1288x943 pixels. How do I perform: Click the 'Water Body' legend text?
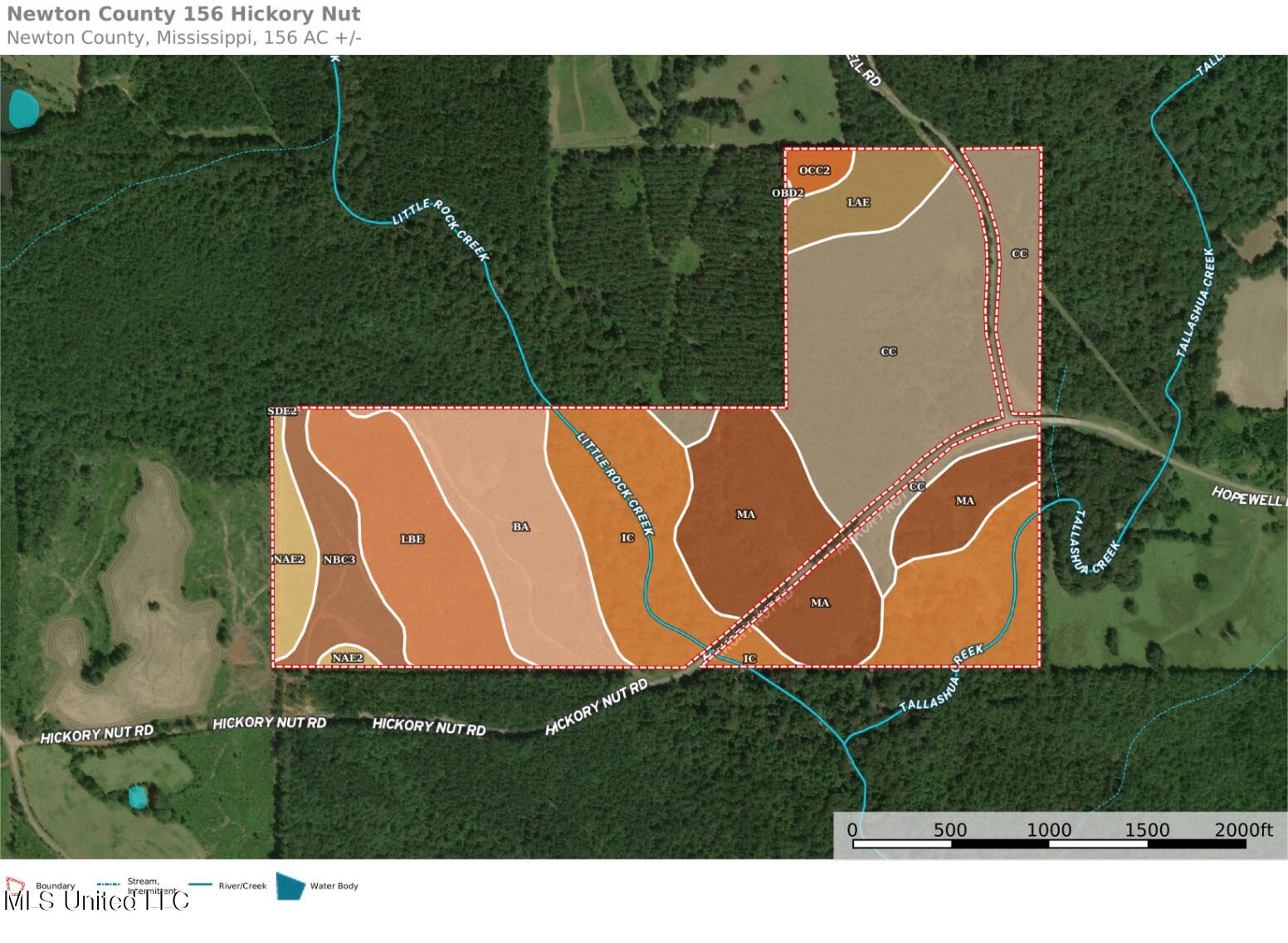[x=334, y=886]
